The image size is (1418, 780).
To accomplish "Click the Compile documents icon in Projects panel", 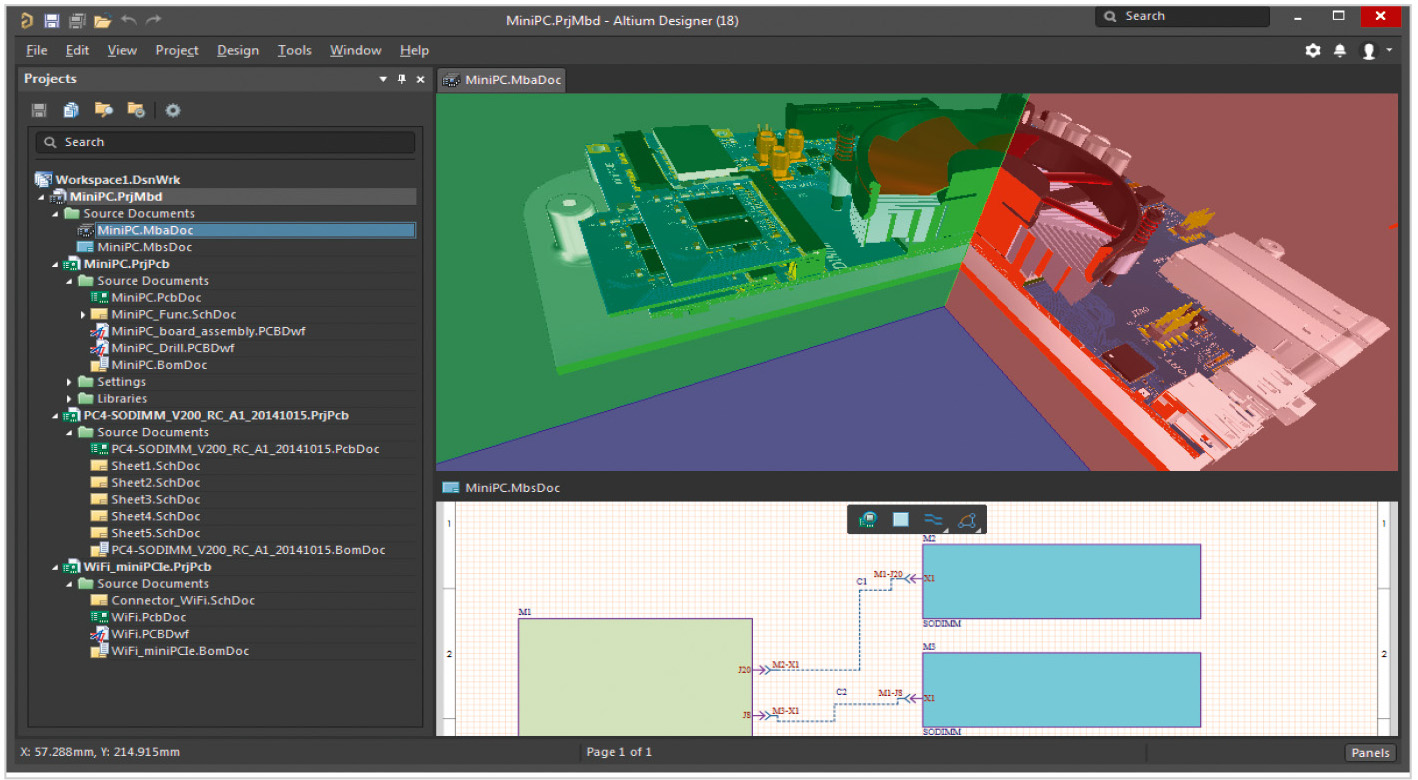I will tap(71, 110).
